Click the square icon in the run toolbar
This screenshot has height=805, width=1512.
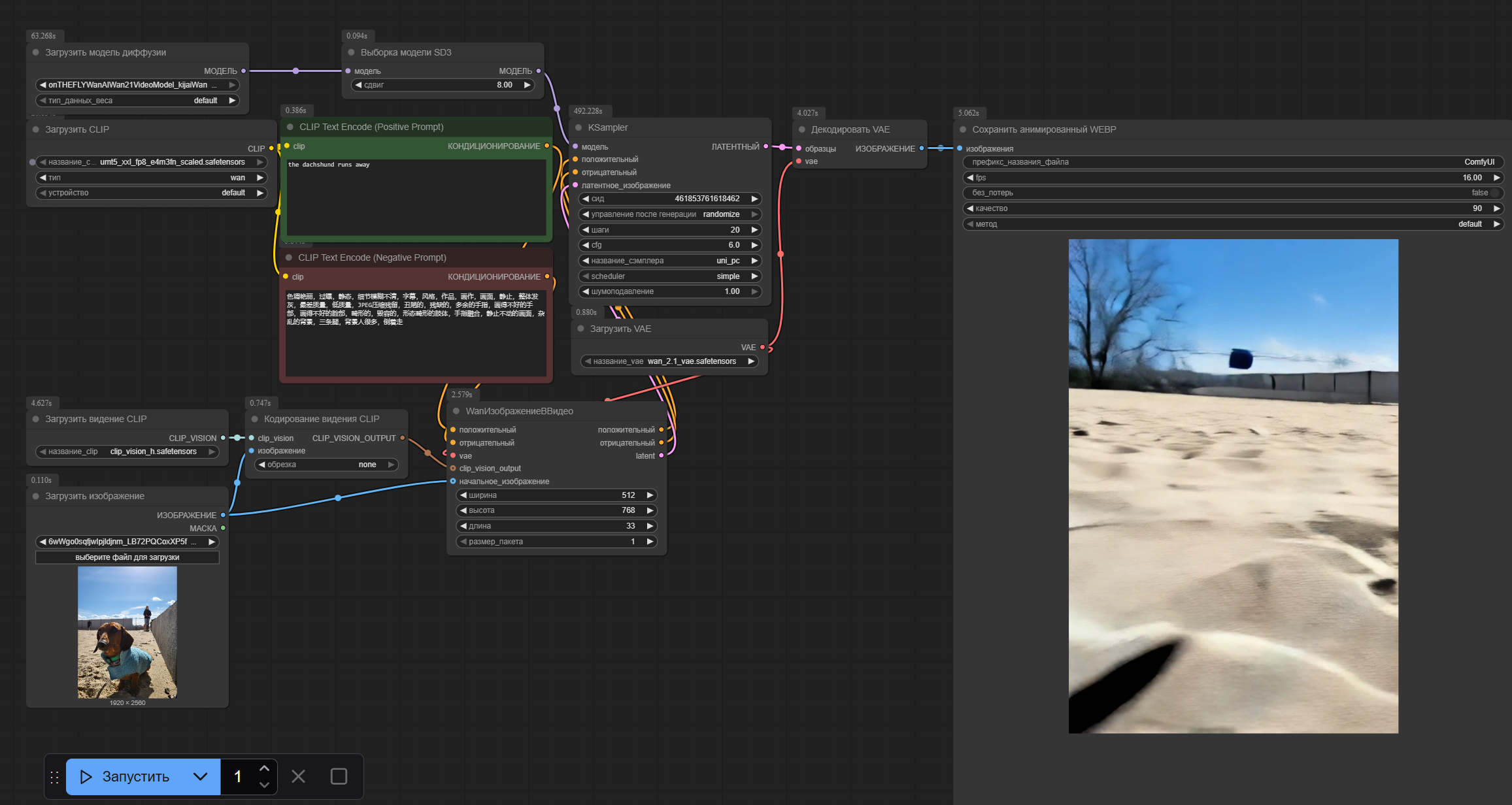(339, 776)
